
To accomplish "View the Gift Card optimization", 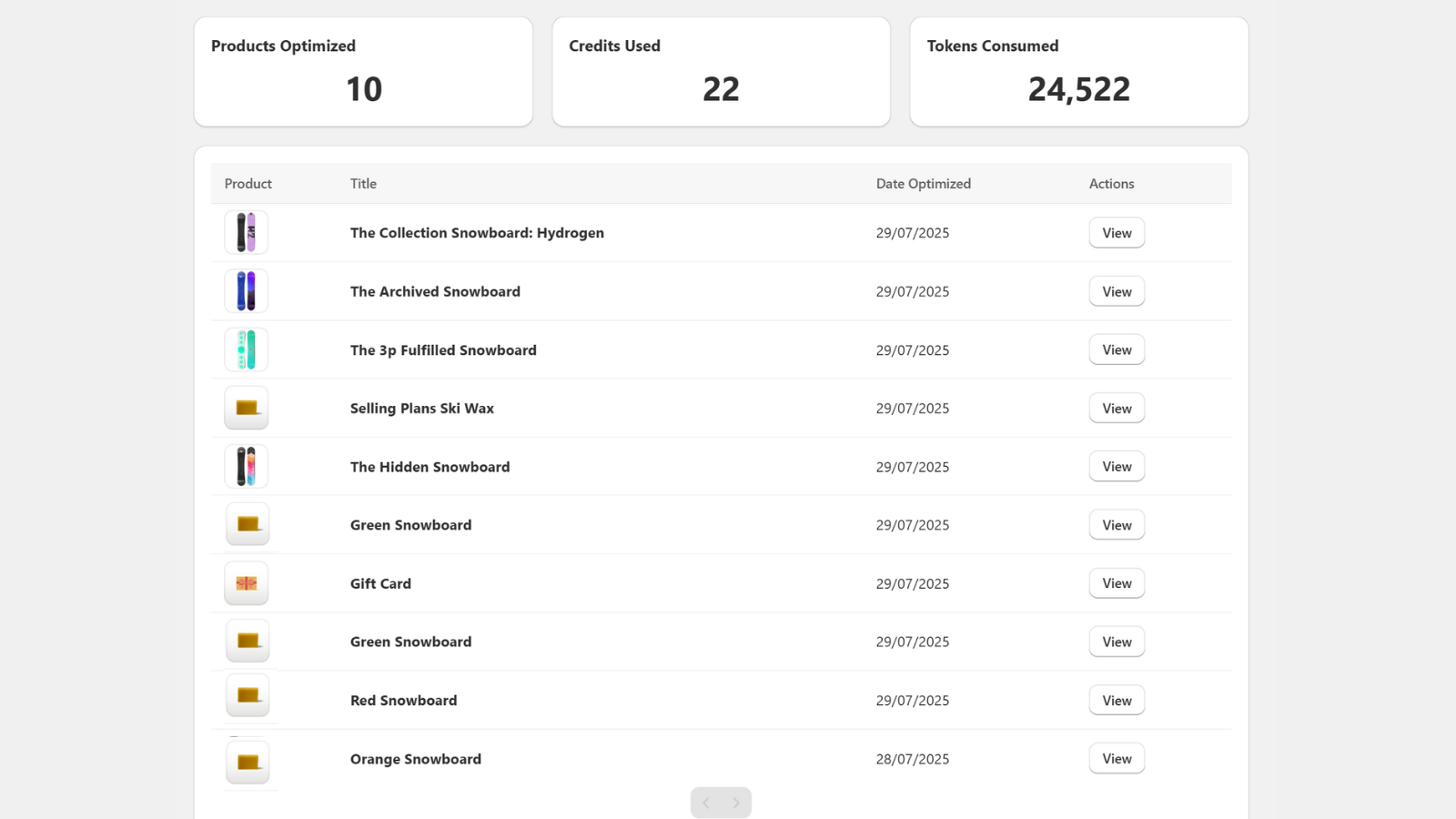I will pyautogui.click(x=1117, y=583).
